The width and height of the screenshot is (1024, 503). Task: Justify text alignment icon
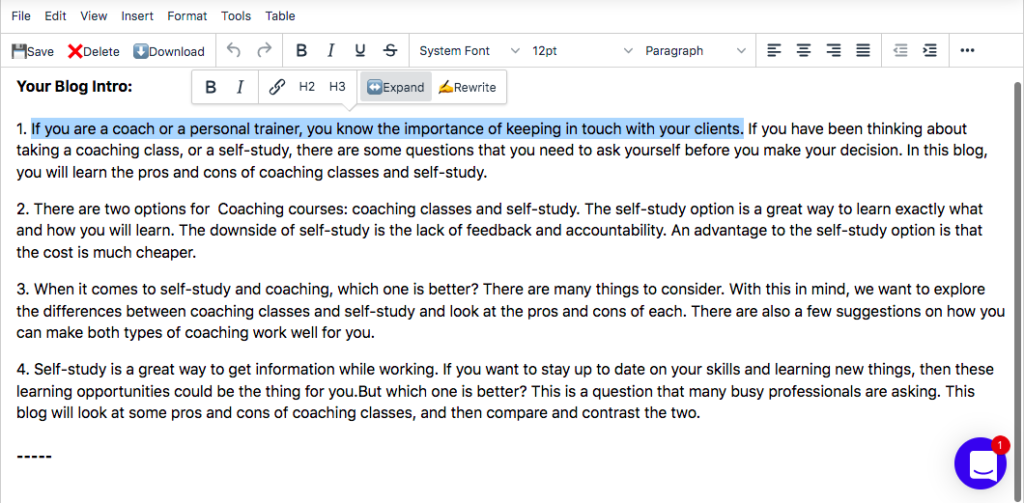tap(863, 50)
